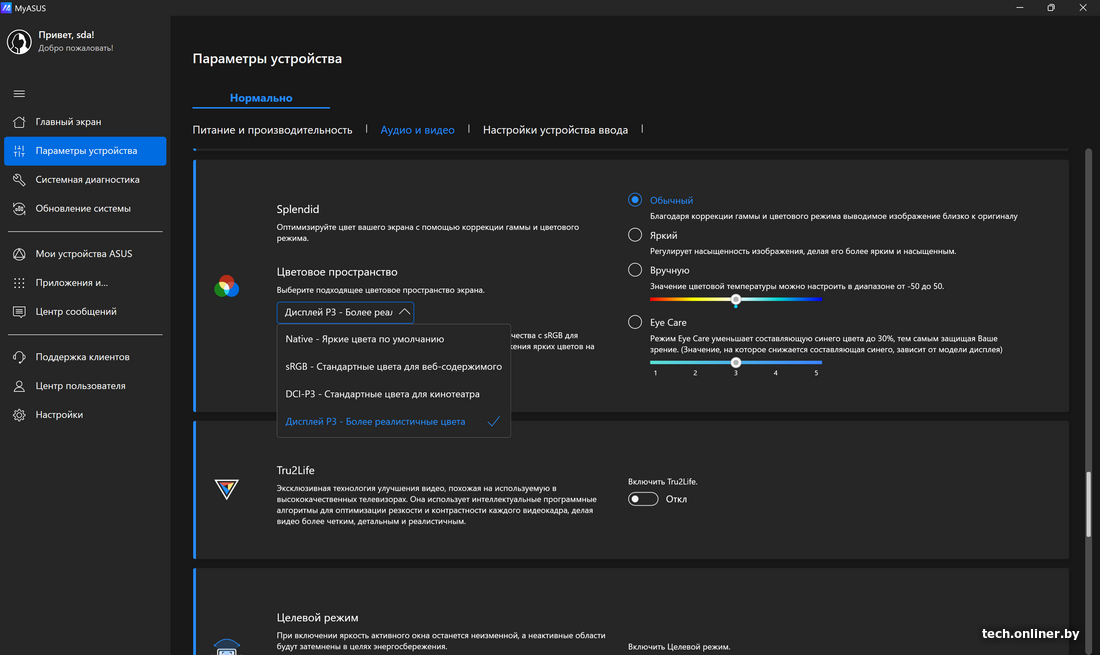Close the MyASUS window

1083,8
